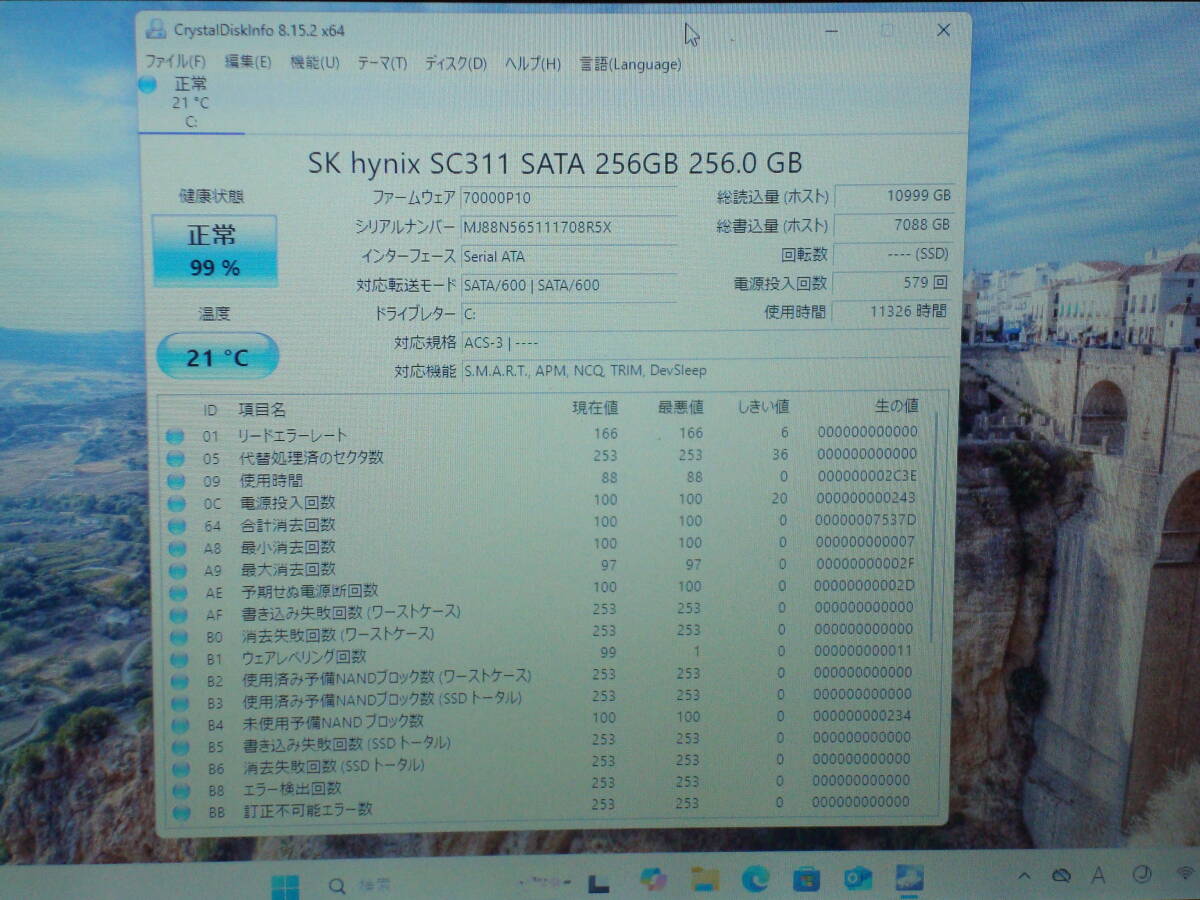Click the status circle for ウェアレベリング回数

pyautogui.click(x=178, y=659)
